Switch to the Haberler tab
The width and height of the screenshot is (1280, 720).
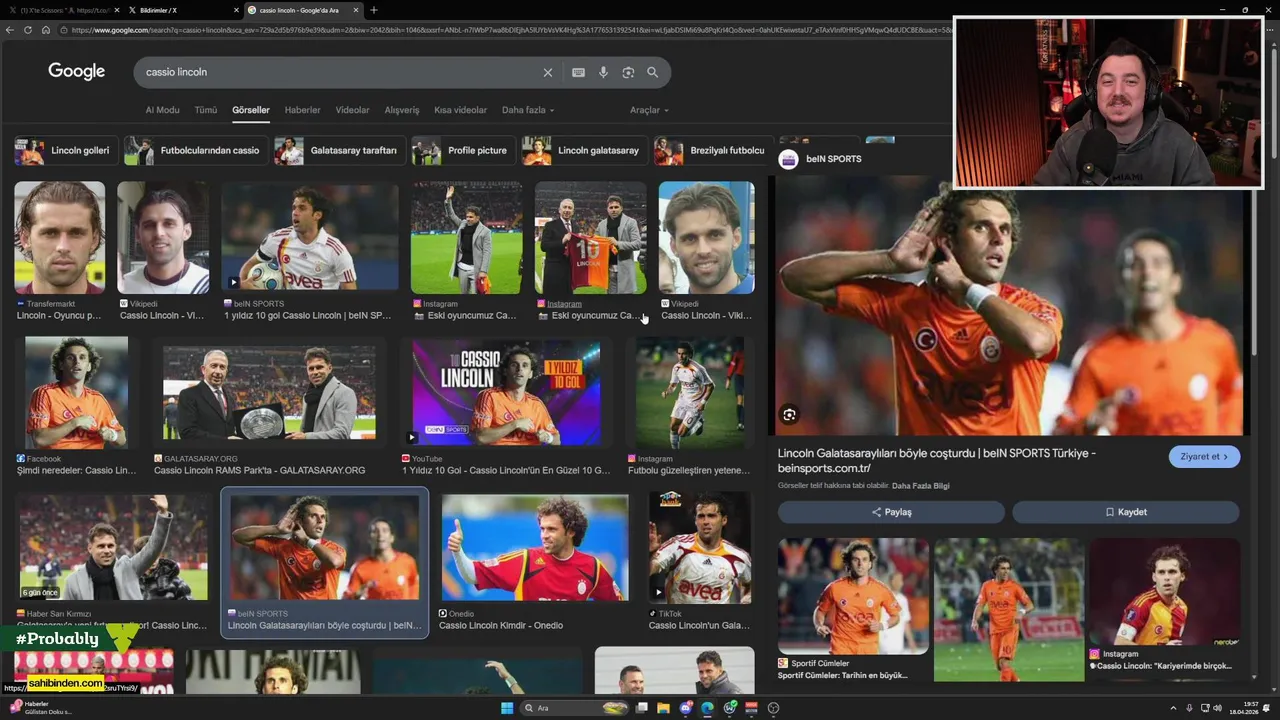(x=302, y=110)
